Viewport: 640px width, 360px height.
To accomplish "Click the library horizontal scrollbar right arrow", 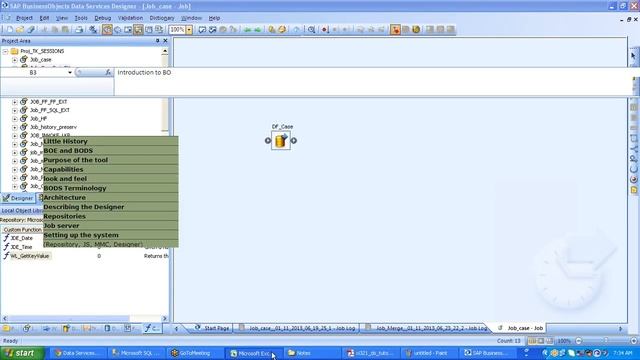I will [x=165, y=318].
